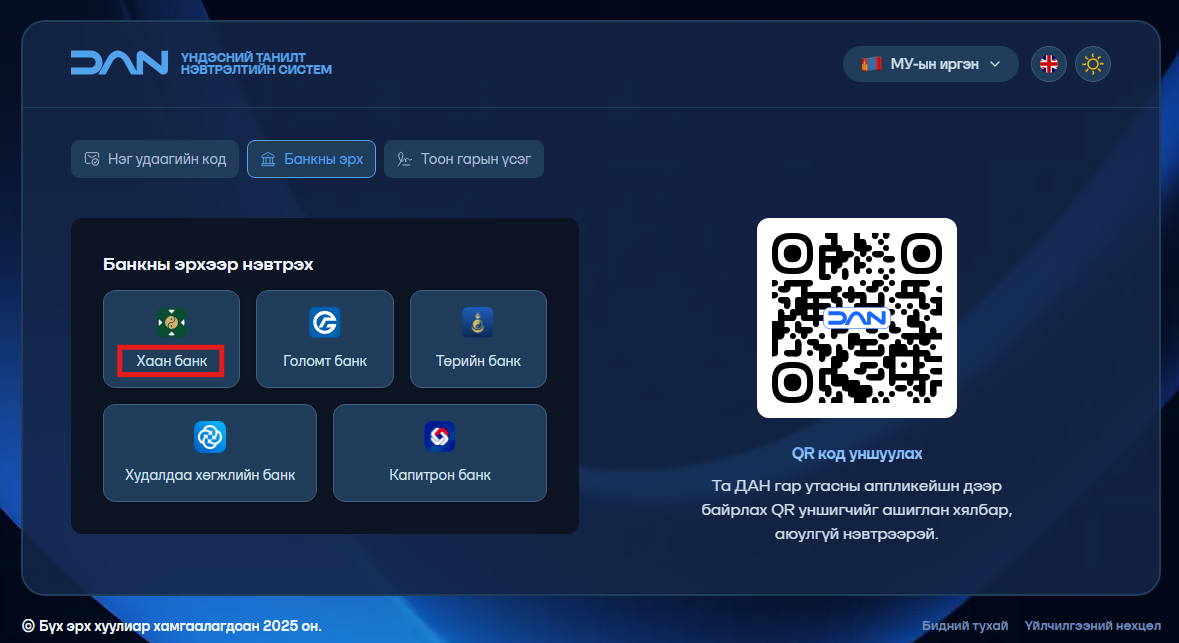Screen dimensions: 1179x643
Task: Log in with Капитрон банк
Action: click(x=440, y=453)
